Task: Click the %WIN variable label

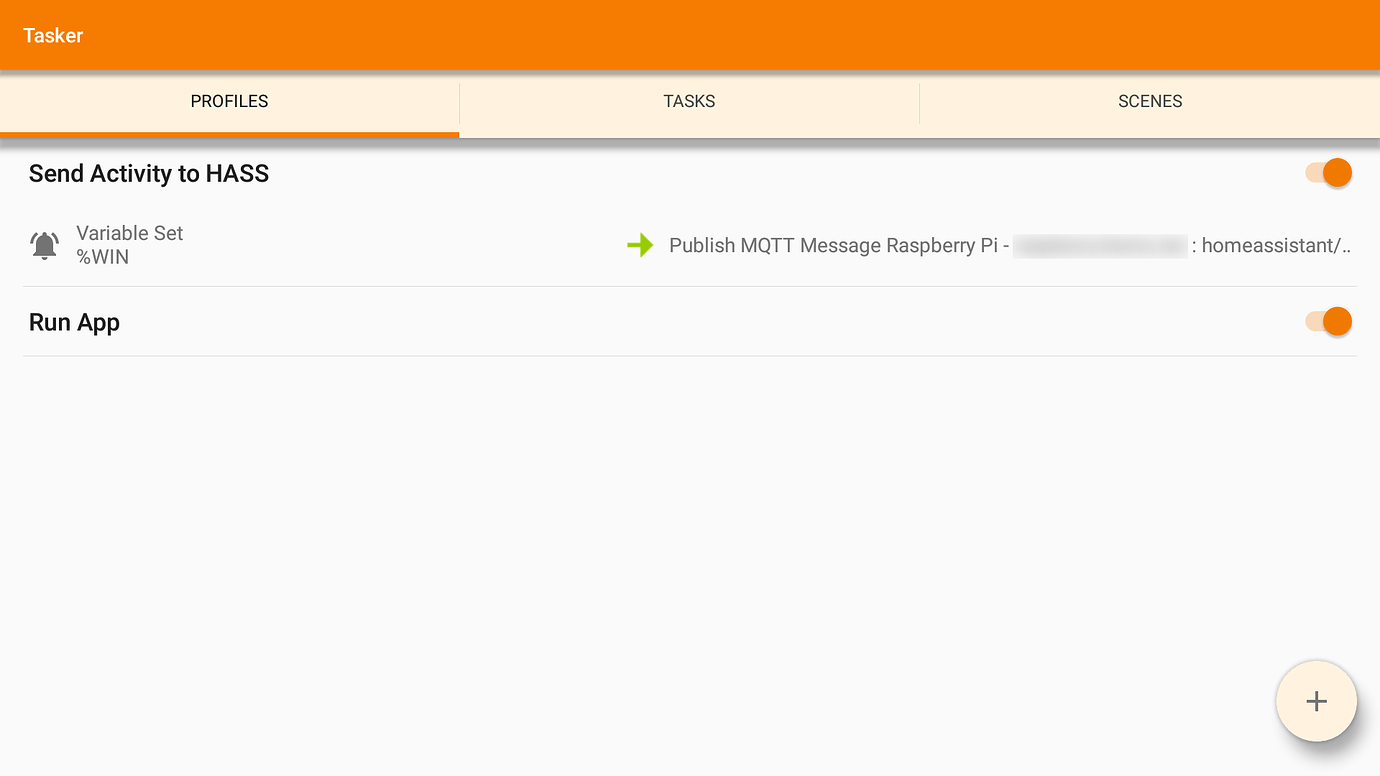Action: 103,257
